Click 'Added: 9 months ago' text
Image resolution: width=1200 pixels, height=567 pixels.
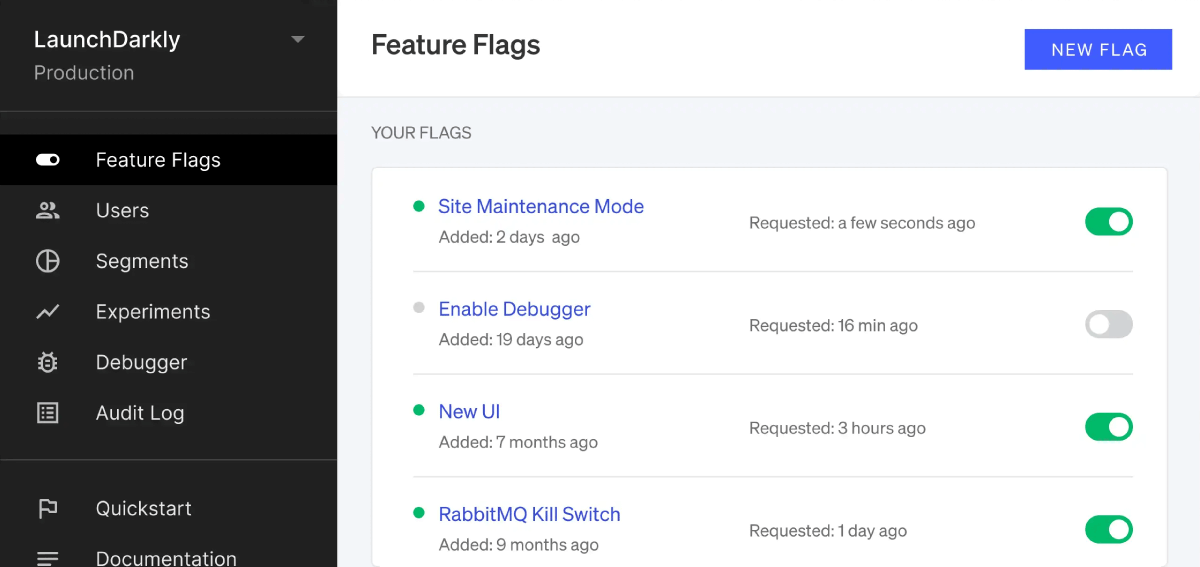pyautogui.click(x=519, y=544)
